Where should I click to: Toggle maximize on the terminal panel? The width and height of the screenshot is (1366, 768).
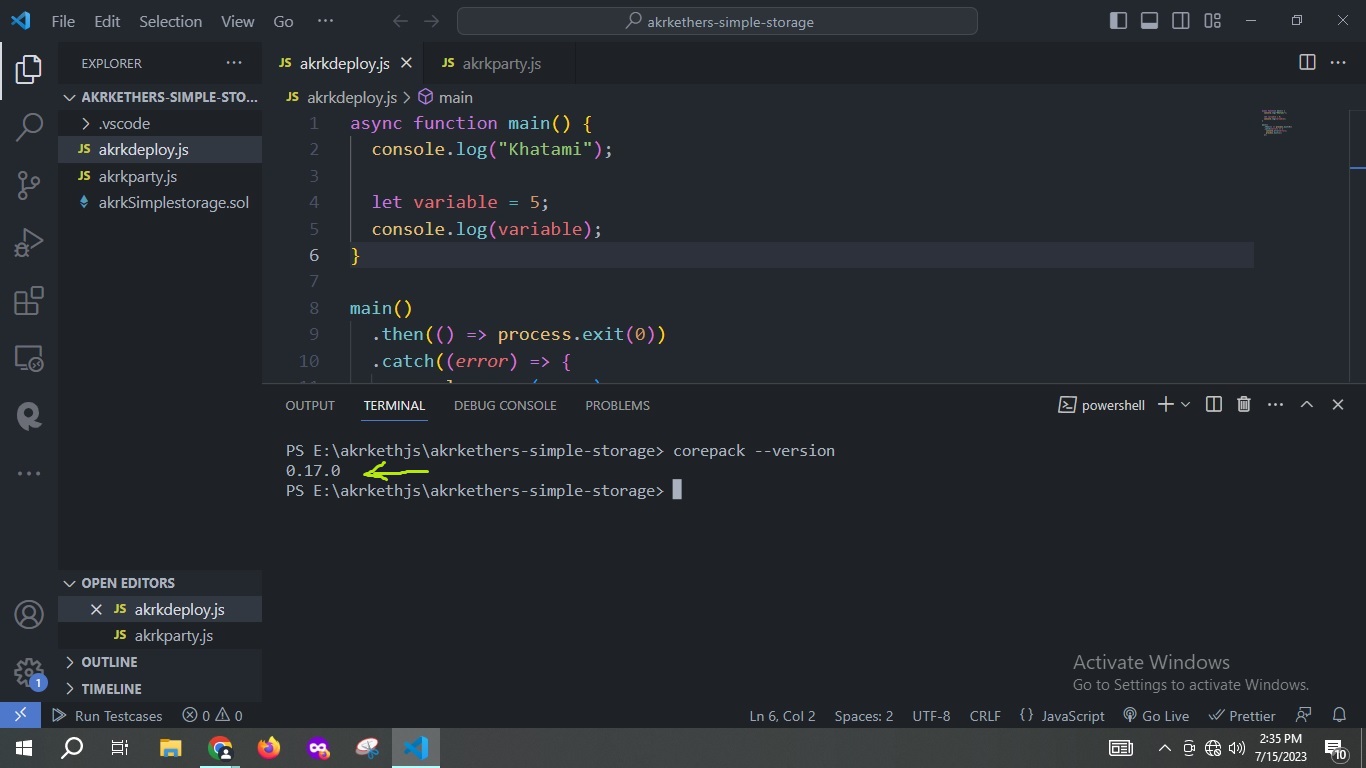[1306, 404]
